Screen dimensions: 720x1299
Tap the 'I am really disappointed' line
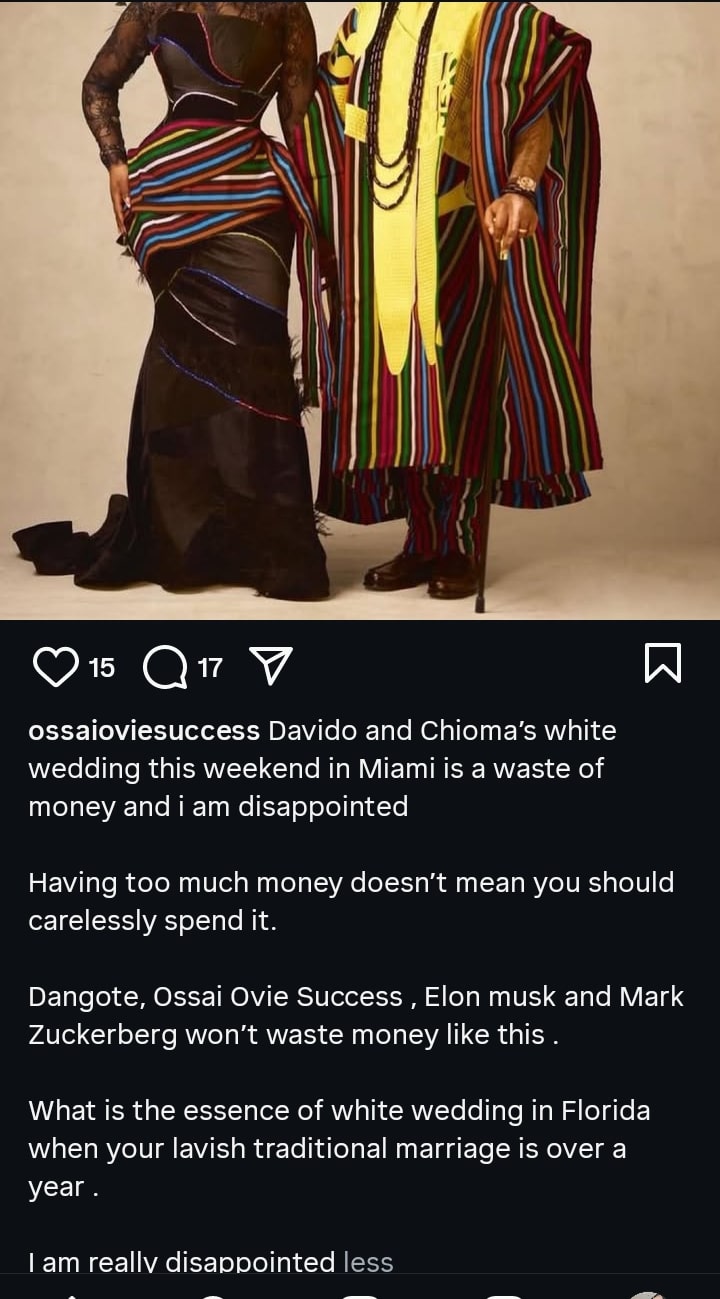(181, 1262)
